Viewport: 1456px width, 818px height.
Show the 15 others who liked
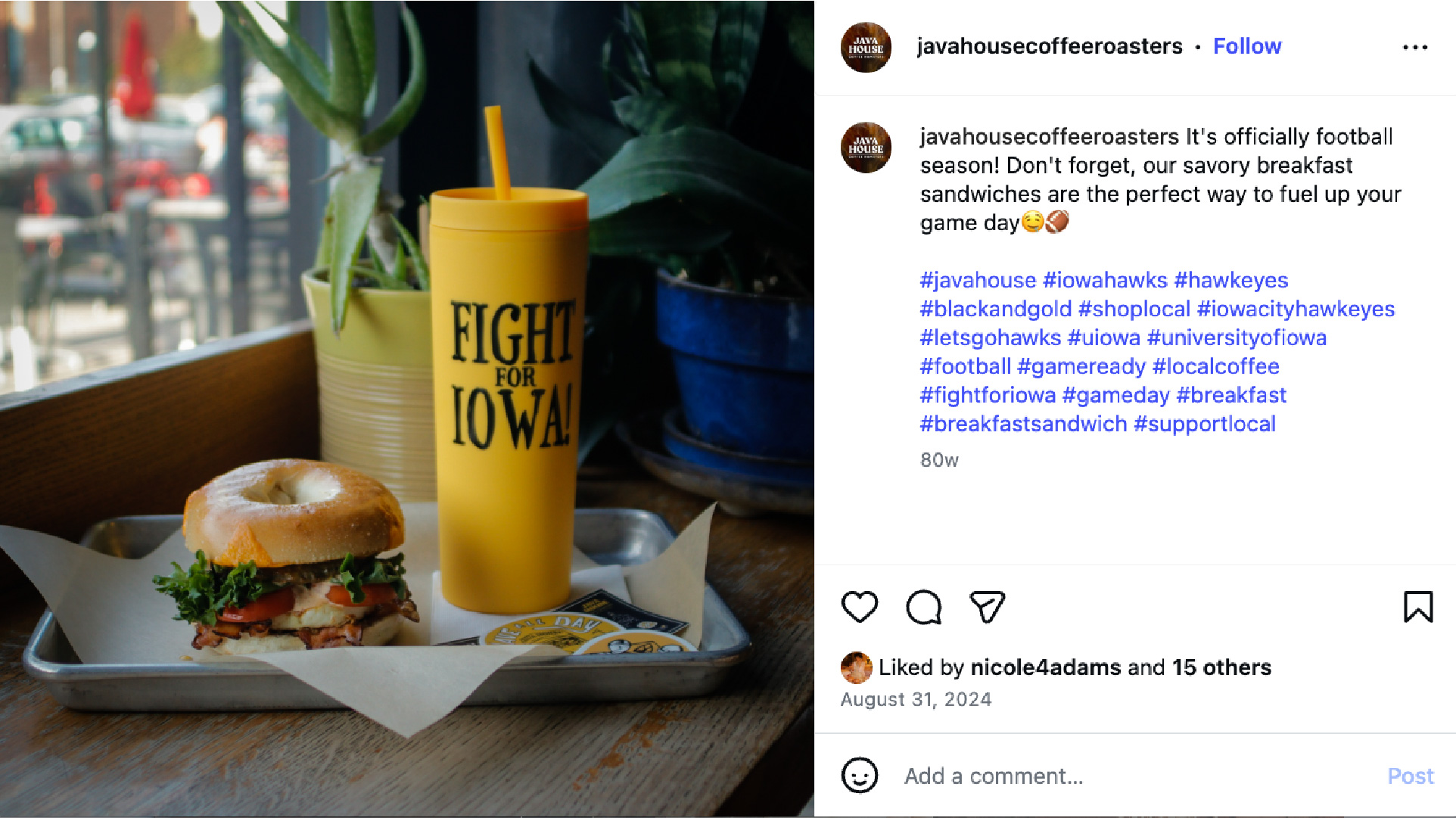tap(1221, 667)
